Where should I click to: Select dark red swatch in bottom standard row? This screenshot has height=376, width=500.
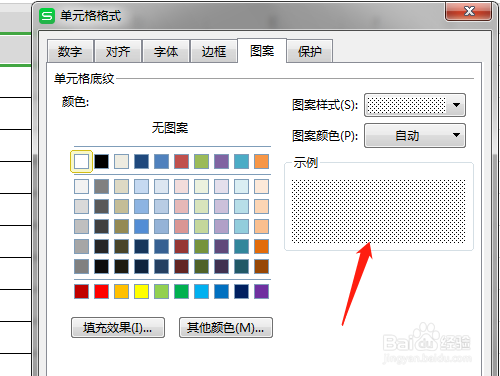pos(81,291)
